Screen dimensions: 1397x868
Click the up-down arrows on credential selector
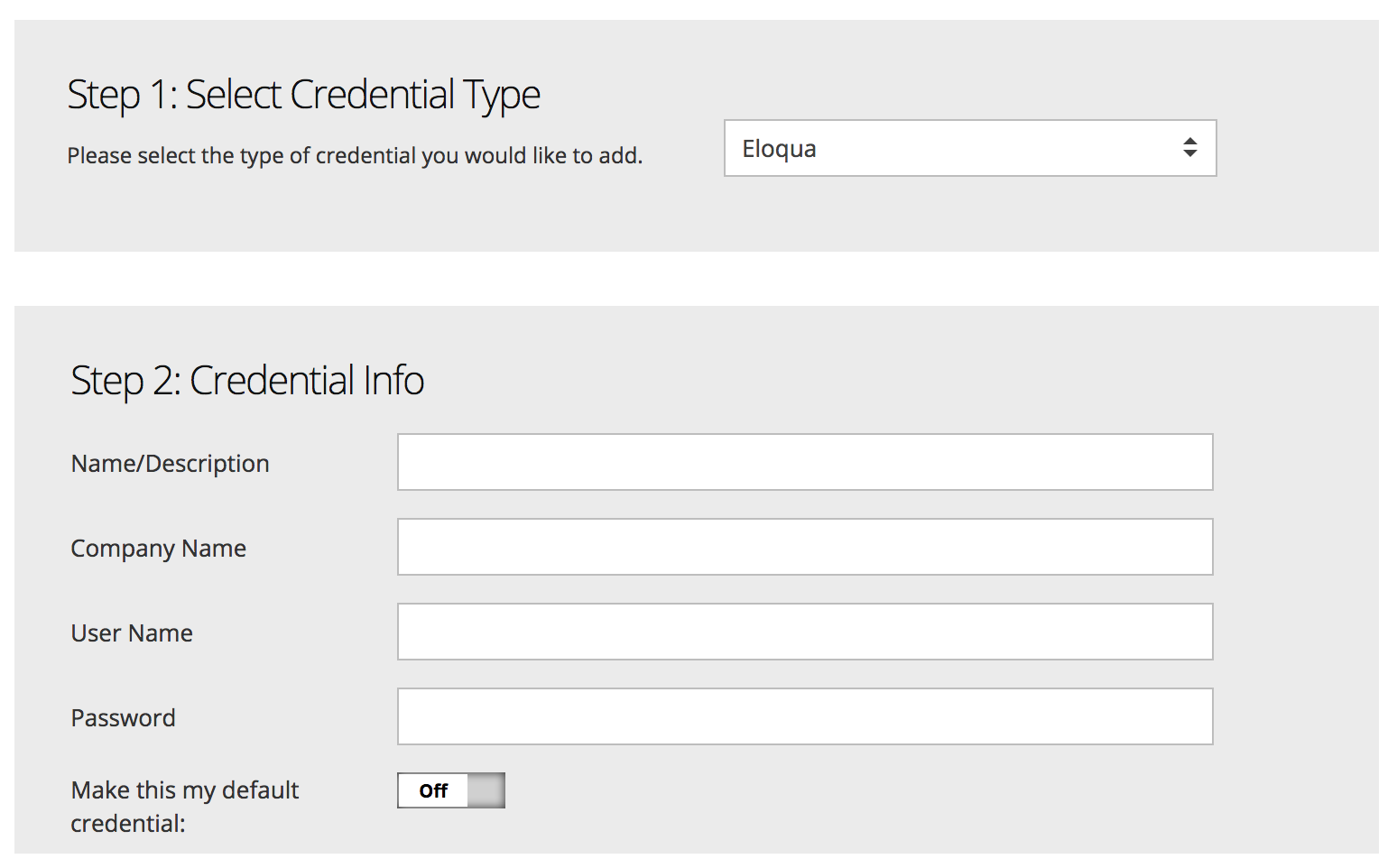click(1189, 148)
